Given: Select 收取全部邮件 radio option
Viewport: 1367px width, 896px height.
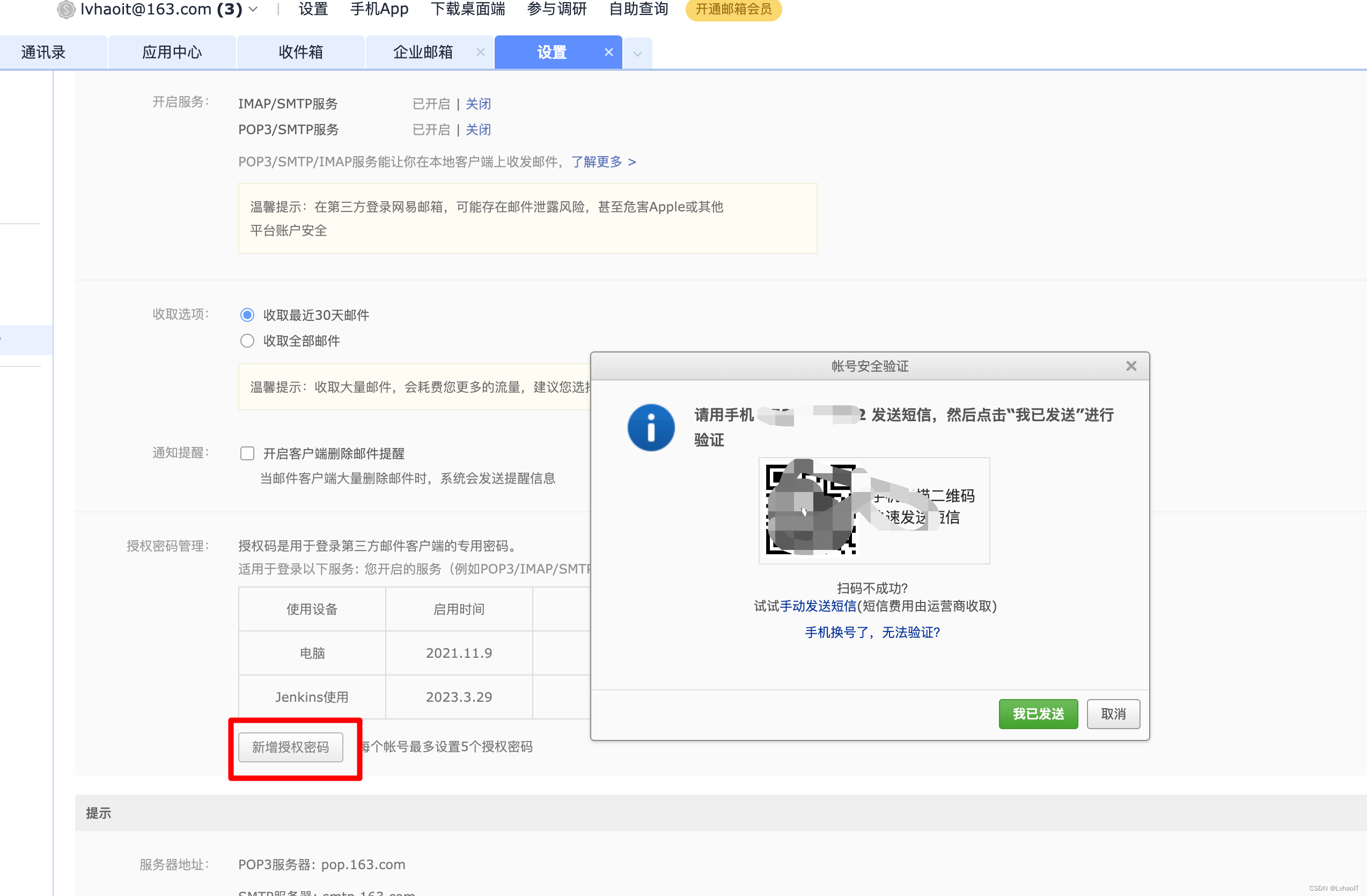Looking at the screenshot, I should pos(247,341).
